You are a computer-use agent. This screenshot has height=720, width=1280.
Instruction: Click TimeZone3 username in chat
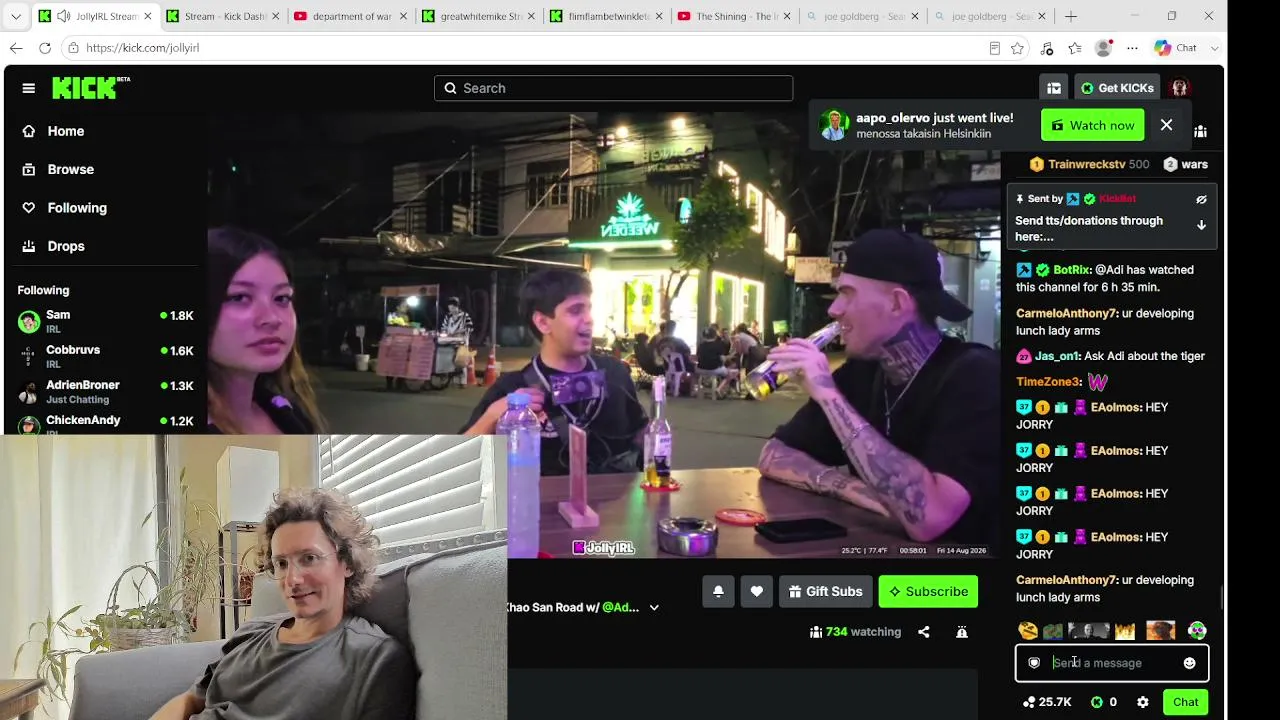coord(1048,382)
